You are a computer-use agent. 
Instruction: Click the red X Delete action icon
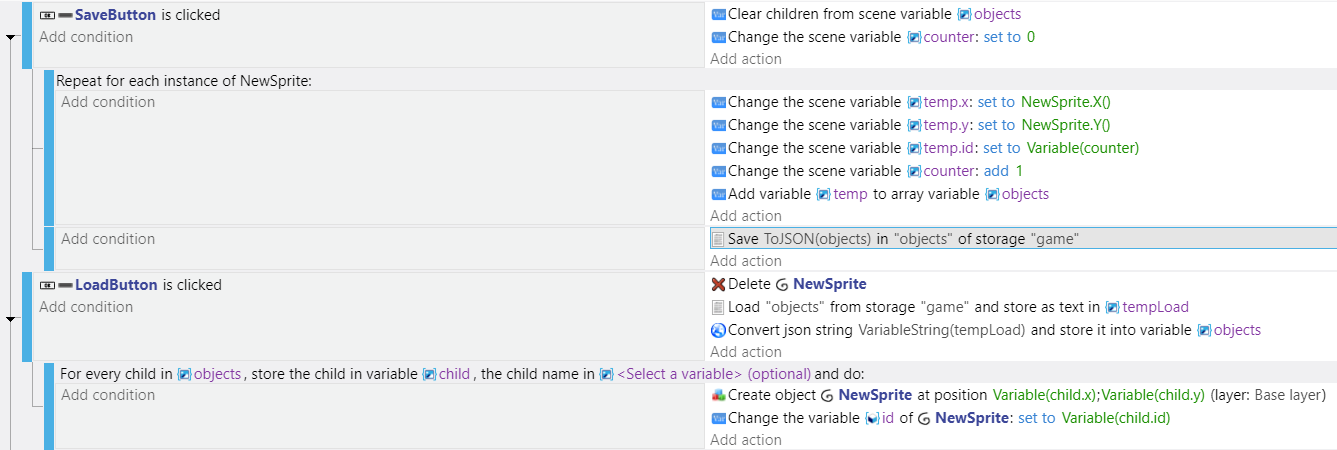coord(718,284)
